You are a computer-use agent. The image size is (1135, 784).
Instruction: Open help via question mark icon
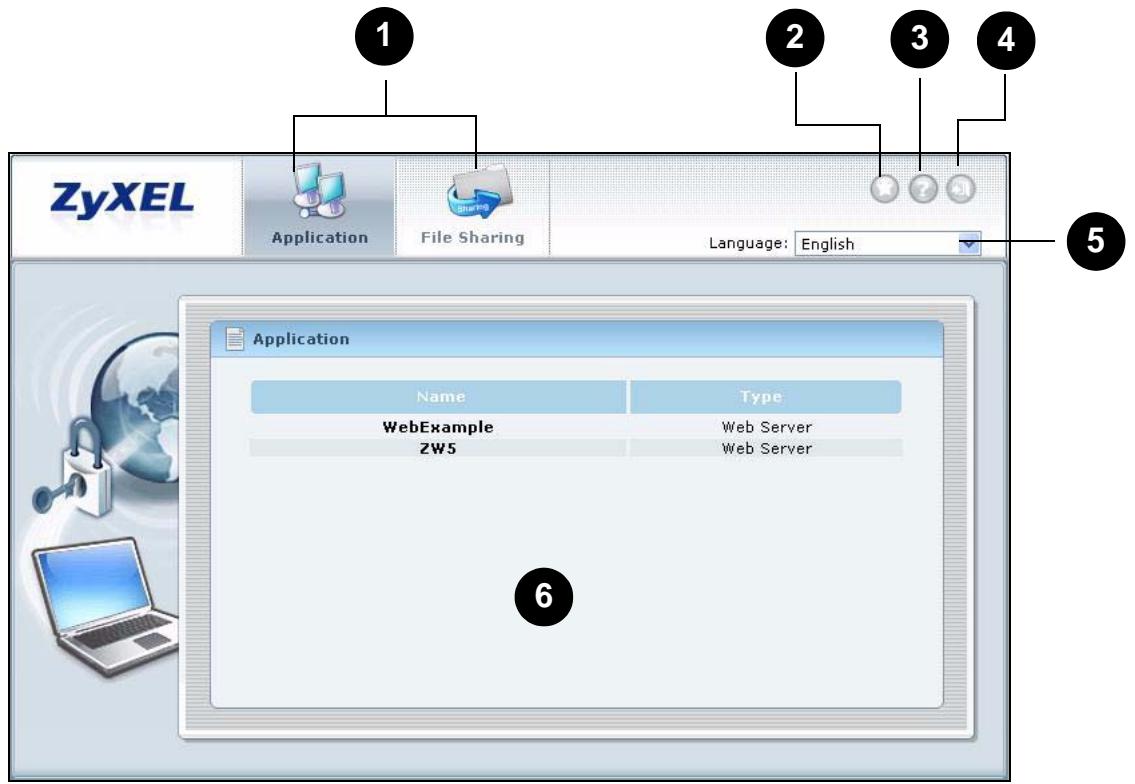[923, 189]
